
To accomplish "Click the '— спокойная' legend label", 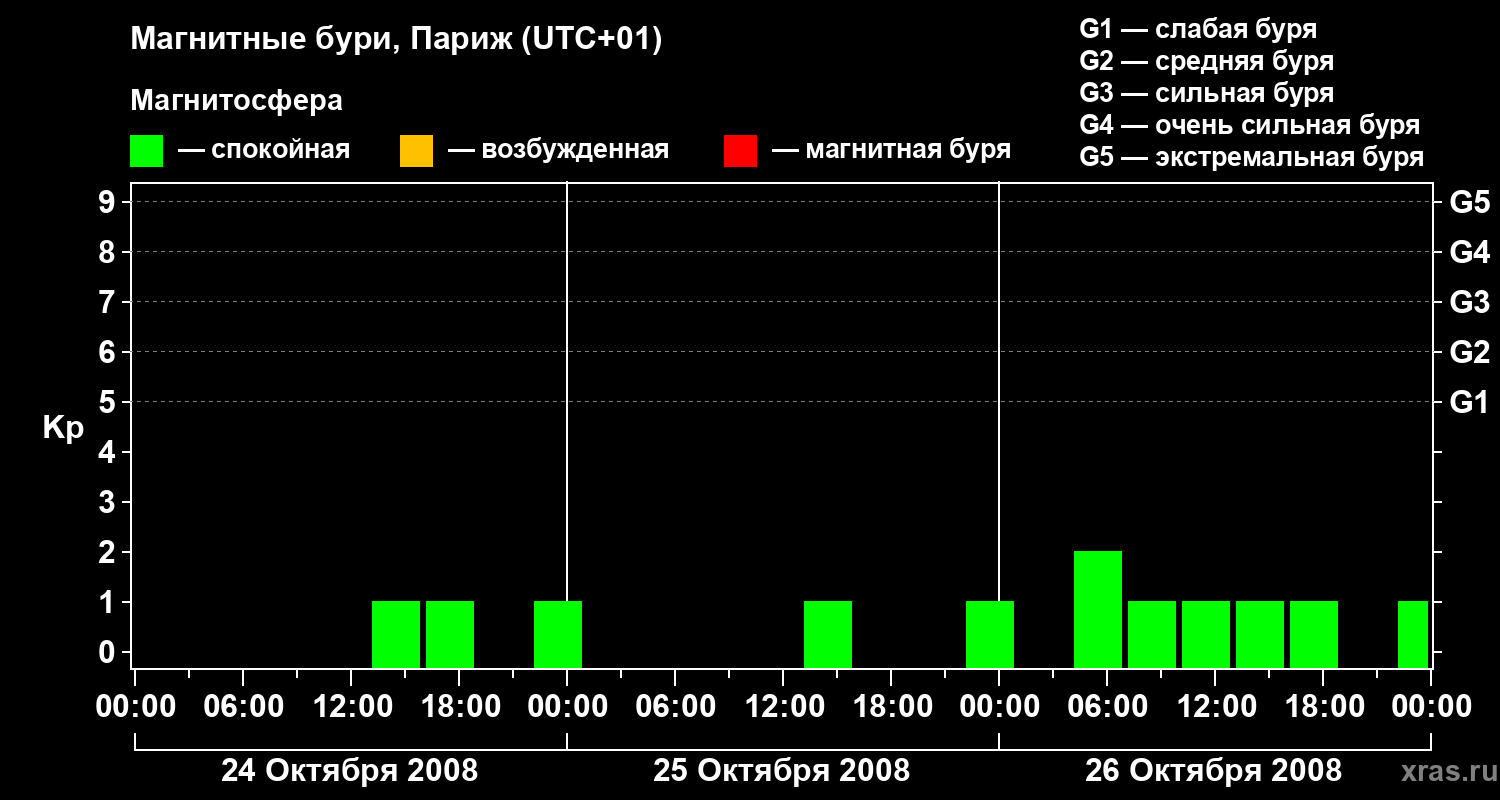I will click(264, 150).
